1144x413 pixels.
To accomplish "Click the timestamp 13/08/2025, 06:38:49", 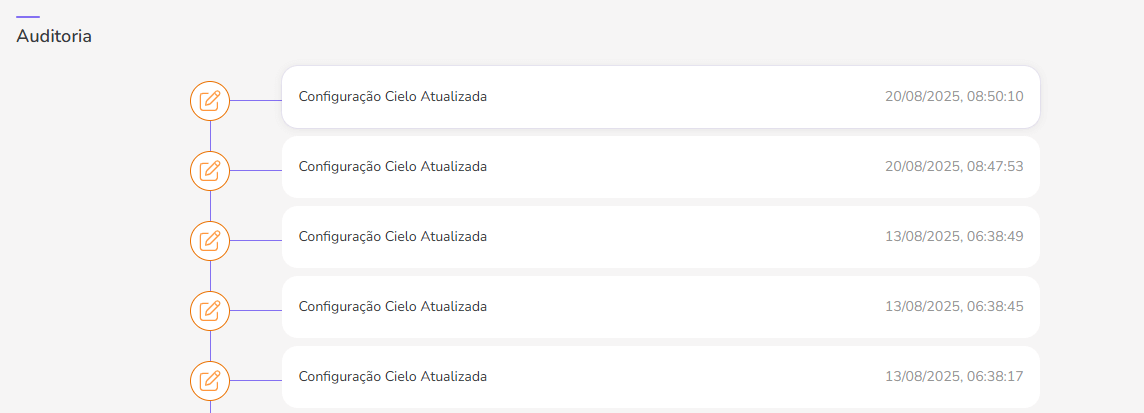I will 954,237.
